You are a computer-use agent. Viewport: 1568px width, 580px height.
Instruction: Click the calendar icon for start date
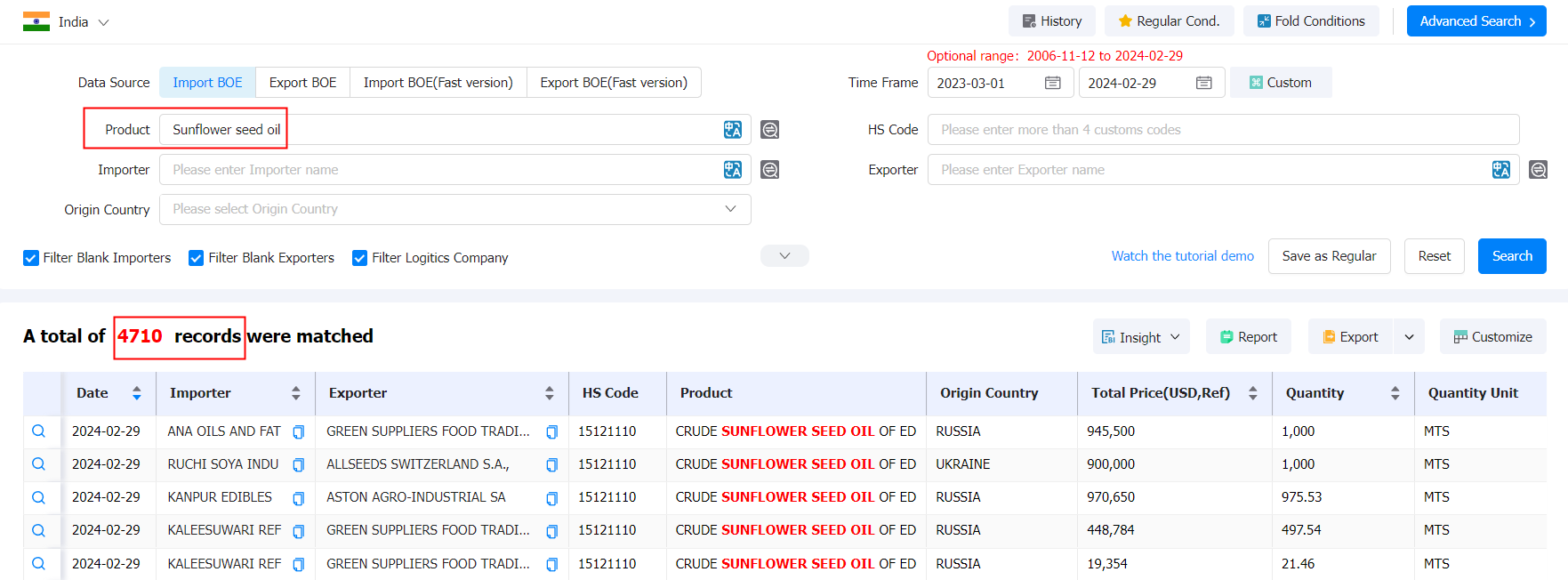1052,83
